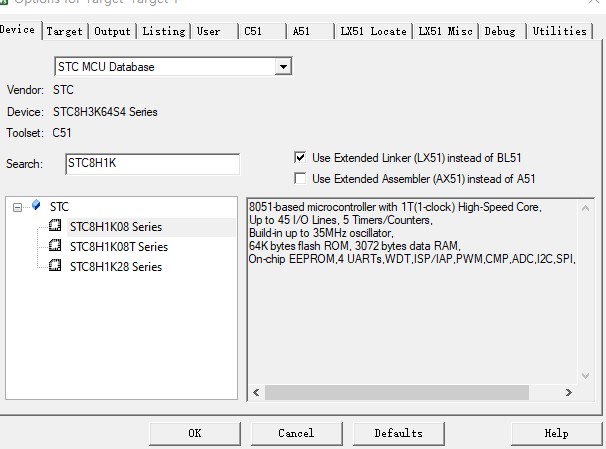Viewport: 606px width, 449px height.
Task: Collapse the STC tree node
Action: [17, 207]
